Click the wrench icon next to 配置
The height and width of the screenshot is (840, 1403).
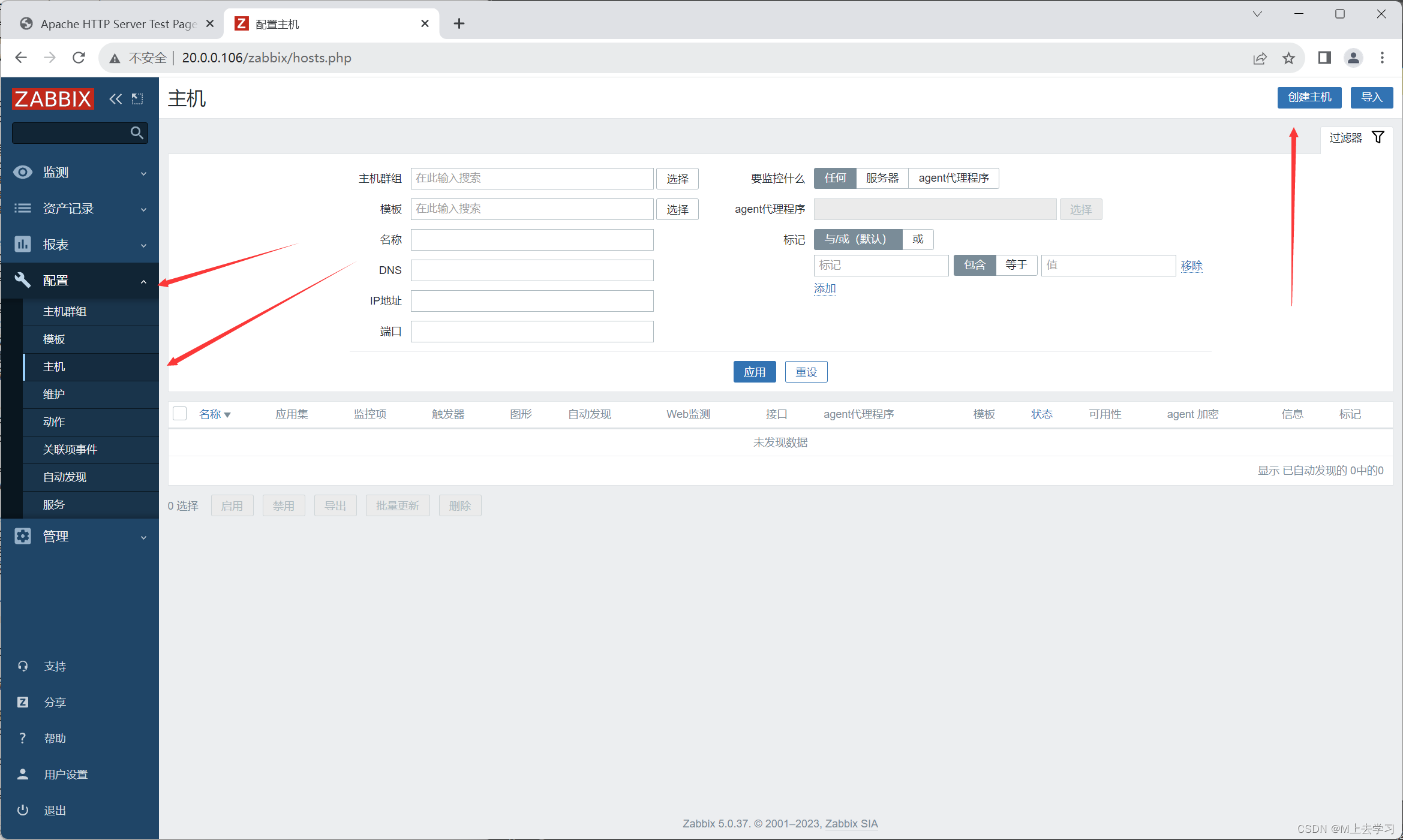(23, 280)
